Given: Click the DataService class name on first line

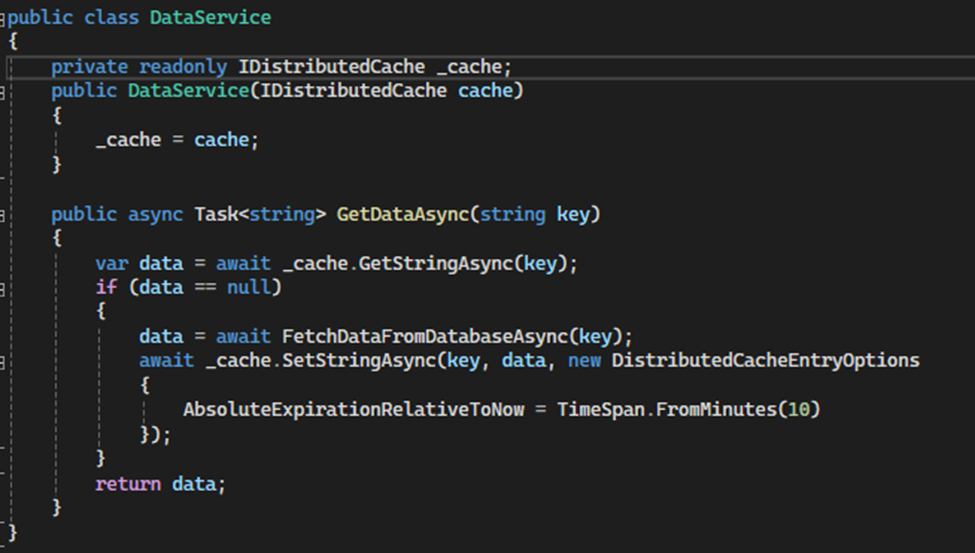Looking at the screenshot, I should tap(210, 17).
